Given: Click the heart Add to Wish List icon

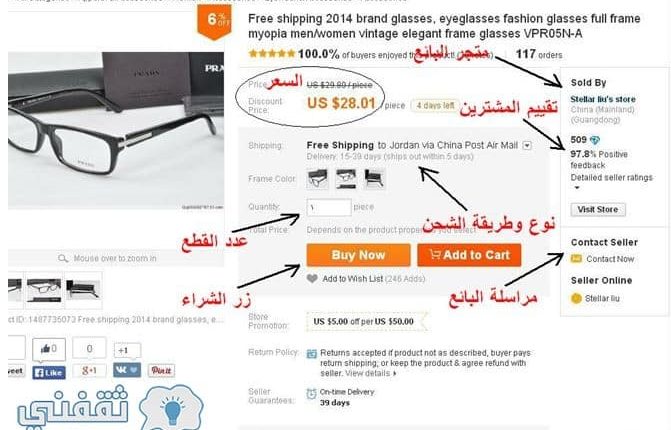Looking at the screenshot, I should (312, 279).
